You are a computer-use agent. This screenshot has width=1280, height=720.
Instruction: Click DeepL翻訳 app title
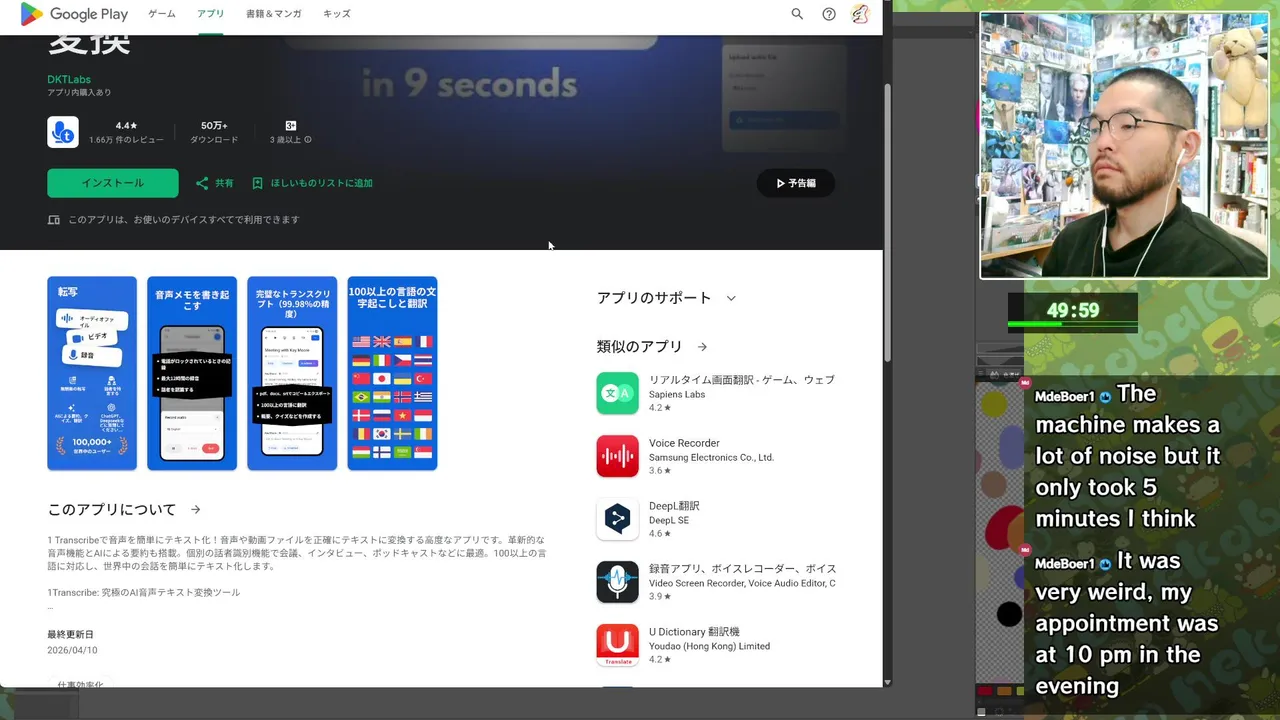pyautogui.click(x=674, y=506)
